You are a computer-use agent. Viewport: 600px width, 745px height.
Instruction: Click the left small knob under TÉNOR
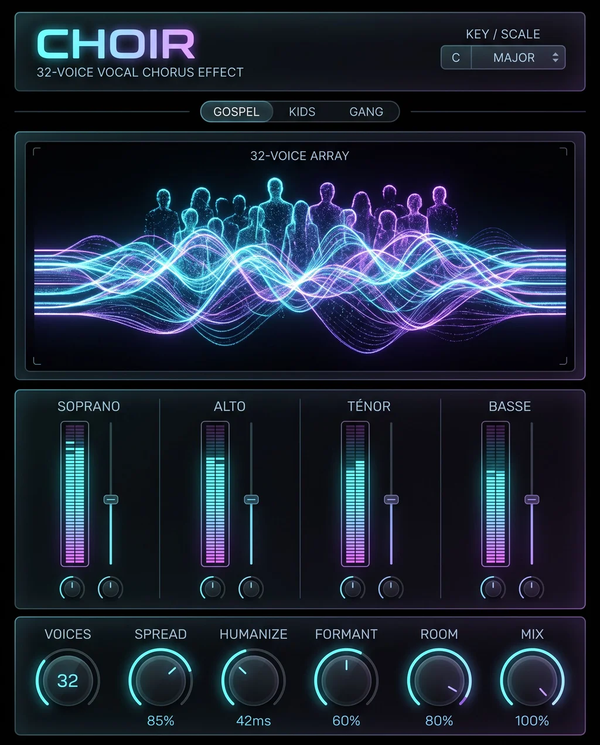point(352,589)
